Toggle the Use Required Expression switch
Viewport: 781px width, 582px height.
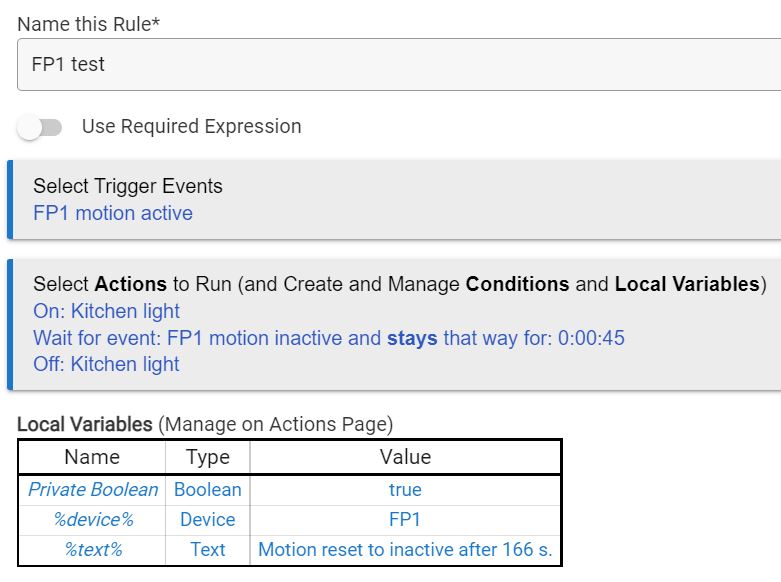point(40,127)
